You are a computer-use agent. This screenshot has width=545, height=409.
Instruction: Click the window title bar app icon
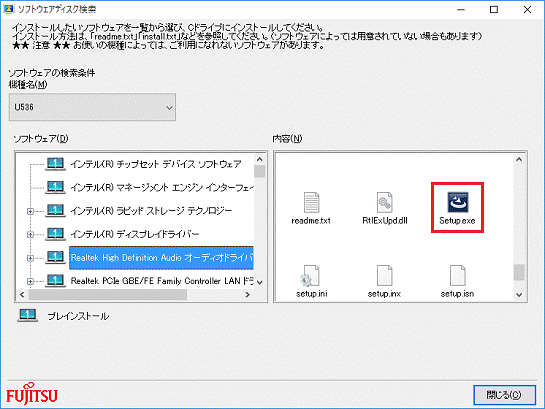pos(8,9)
